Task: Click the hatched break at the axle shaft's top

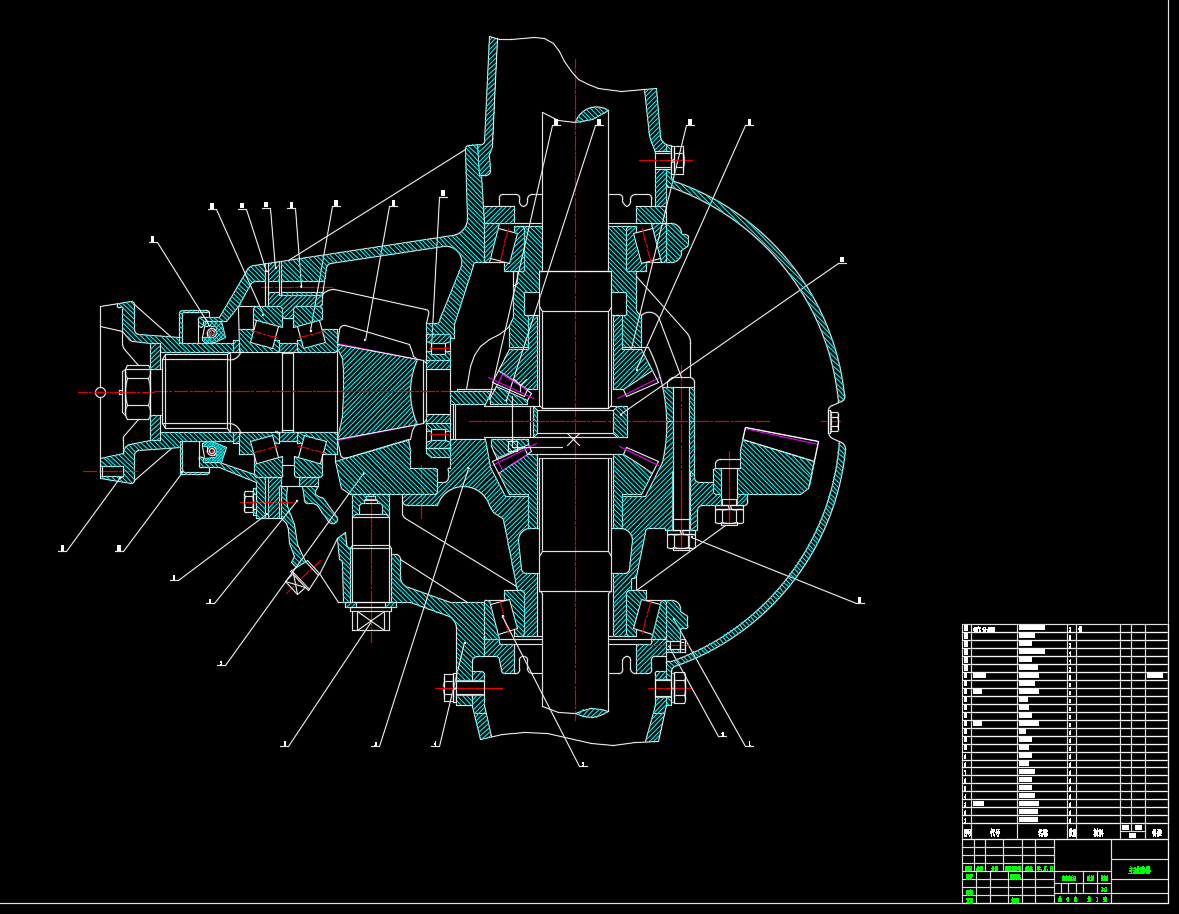Action: coord(592,114)
